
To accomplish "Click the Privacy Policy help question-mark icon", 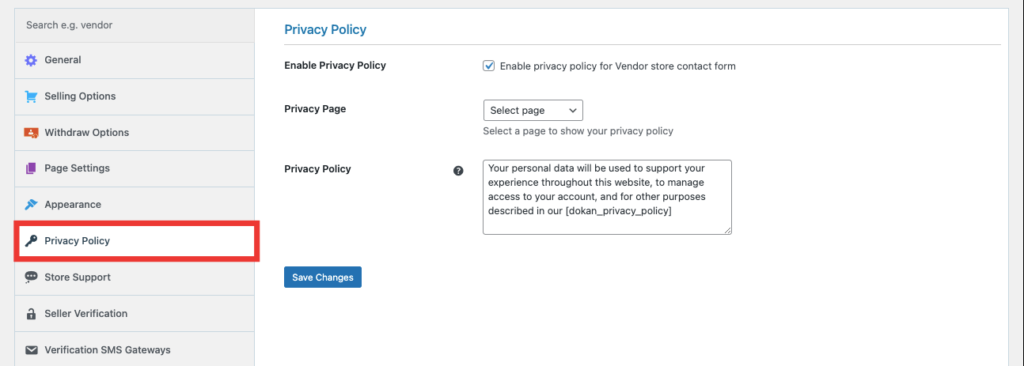I will [x=458, y=171].
